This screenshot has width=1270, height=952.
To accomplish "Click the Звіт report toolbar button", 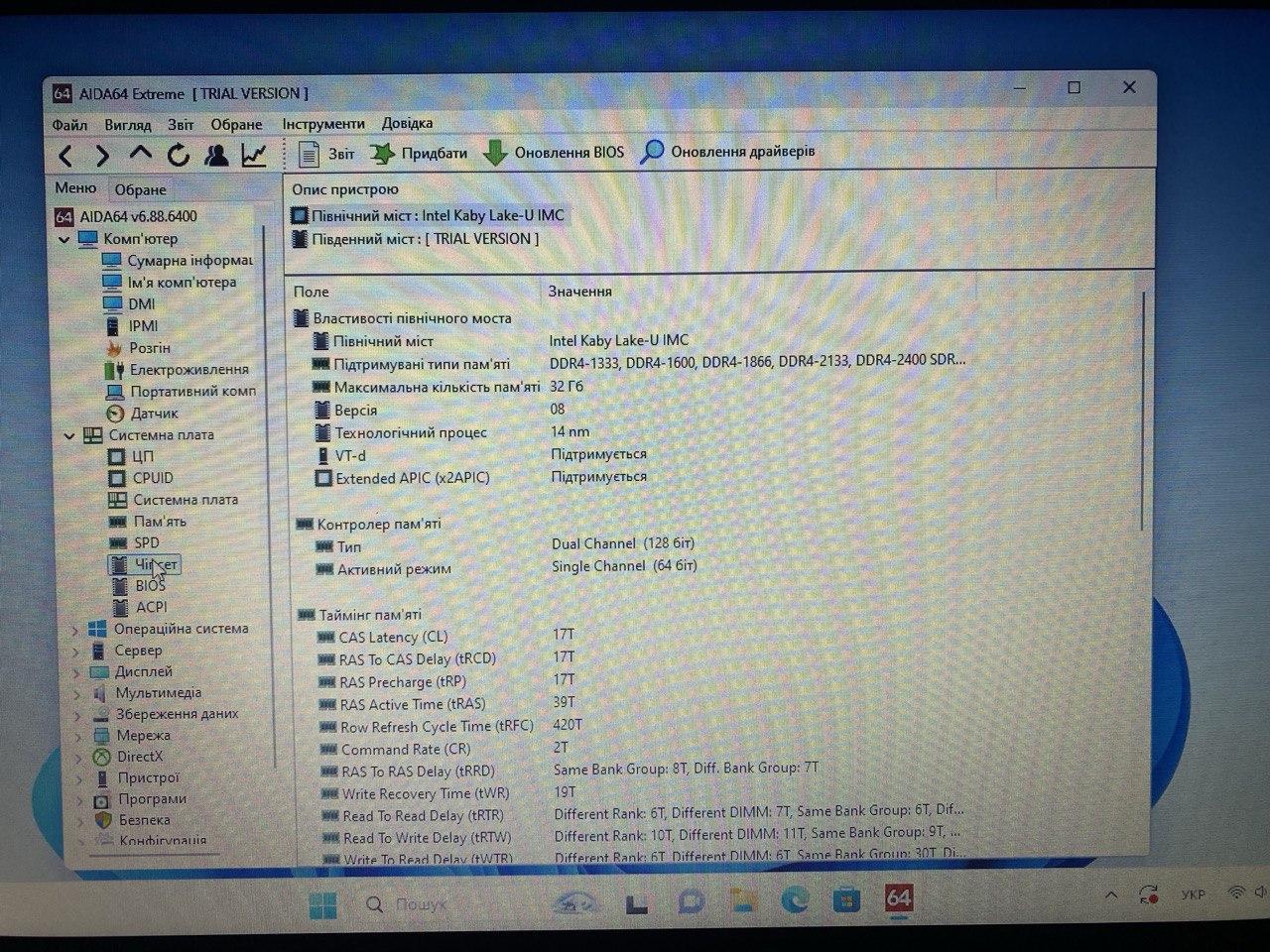I will (326, 154).
